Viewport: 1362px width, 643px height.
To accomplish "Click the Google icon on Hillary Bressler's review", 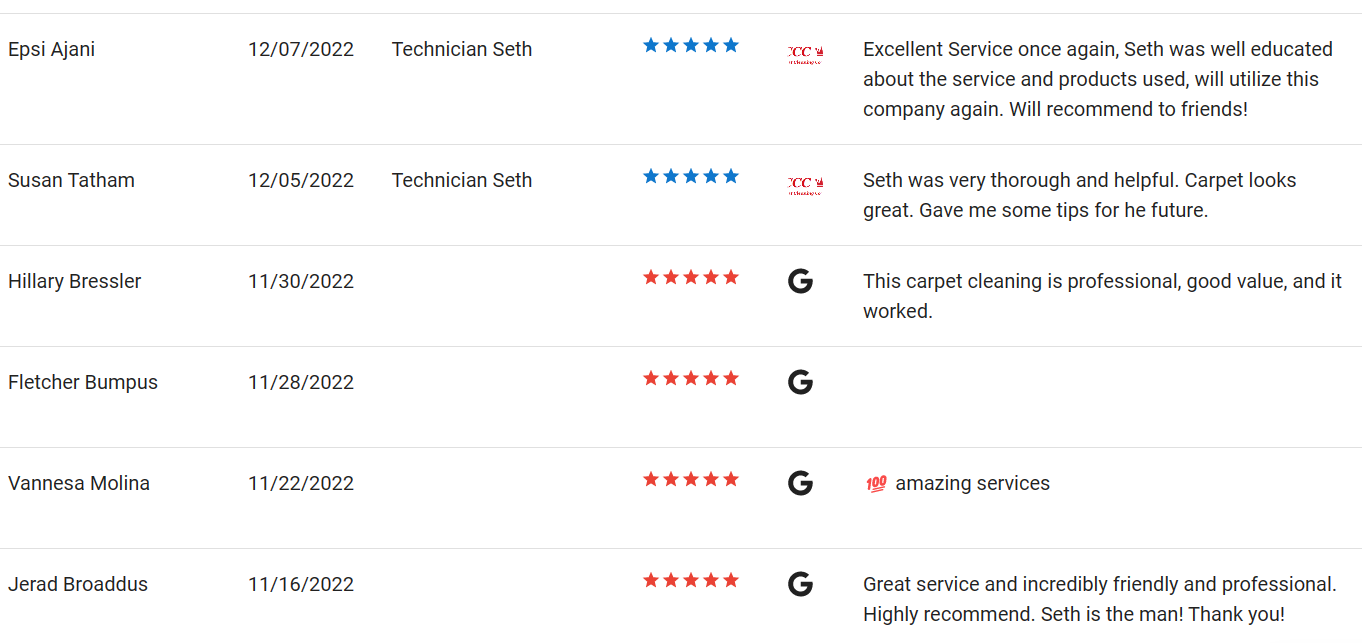I will click(x=800, y=281).
